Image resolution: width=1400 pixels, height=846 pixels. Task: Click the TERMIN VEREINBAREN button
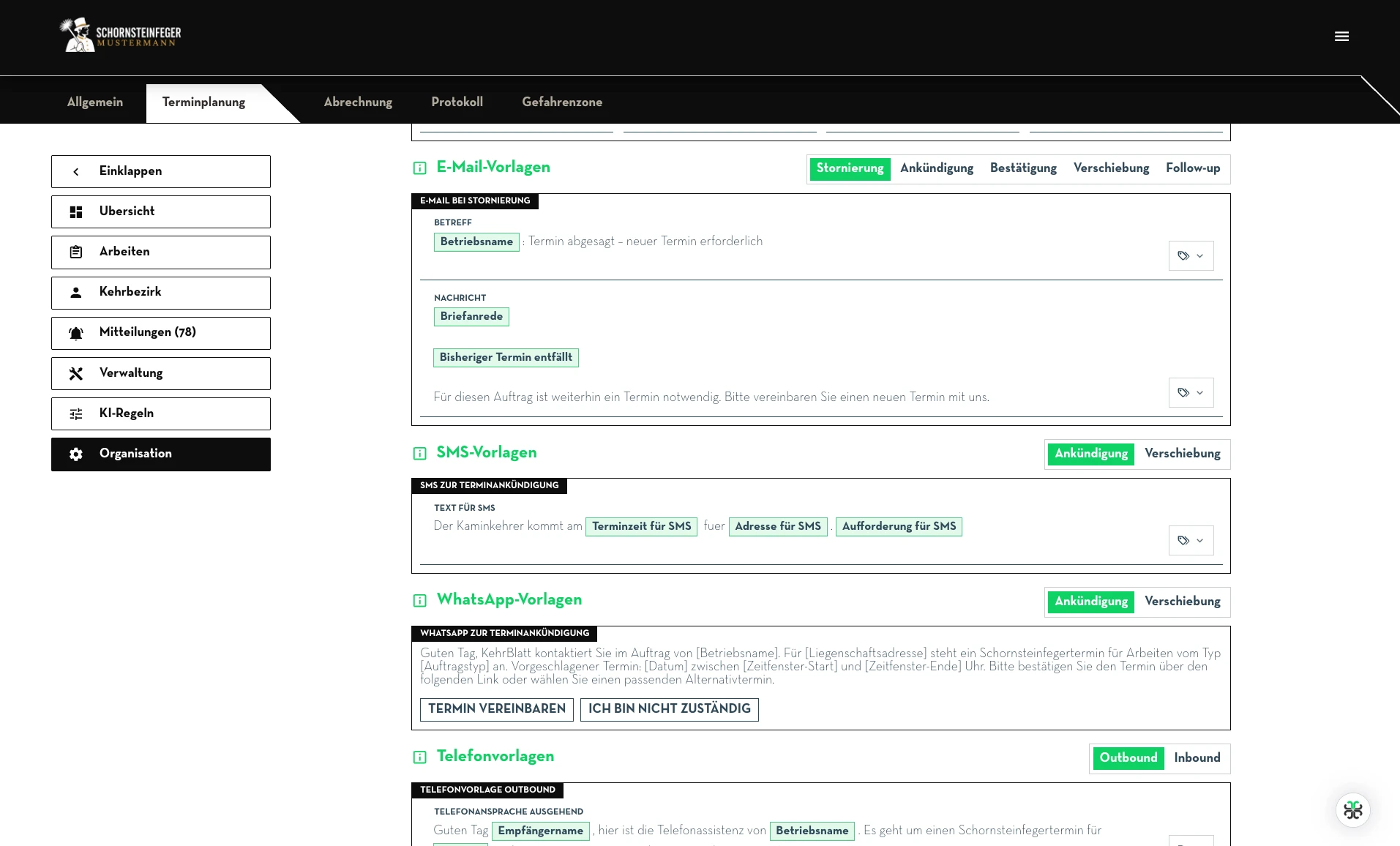(497, 709)
